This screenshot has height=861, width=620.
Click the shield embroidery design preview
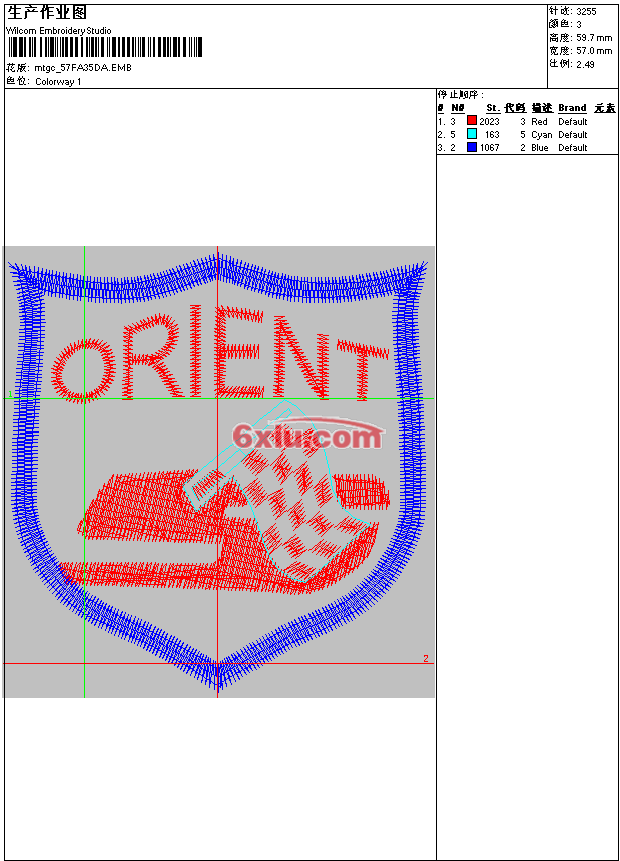(219, 472)
